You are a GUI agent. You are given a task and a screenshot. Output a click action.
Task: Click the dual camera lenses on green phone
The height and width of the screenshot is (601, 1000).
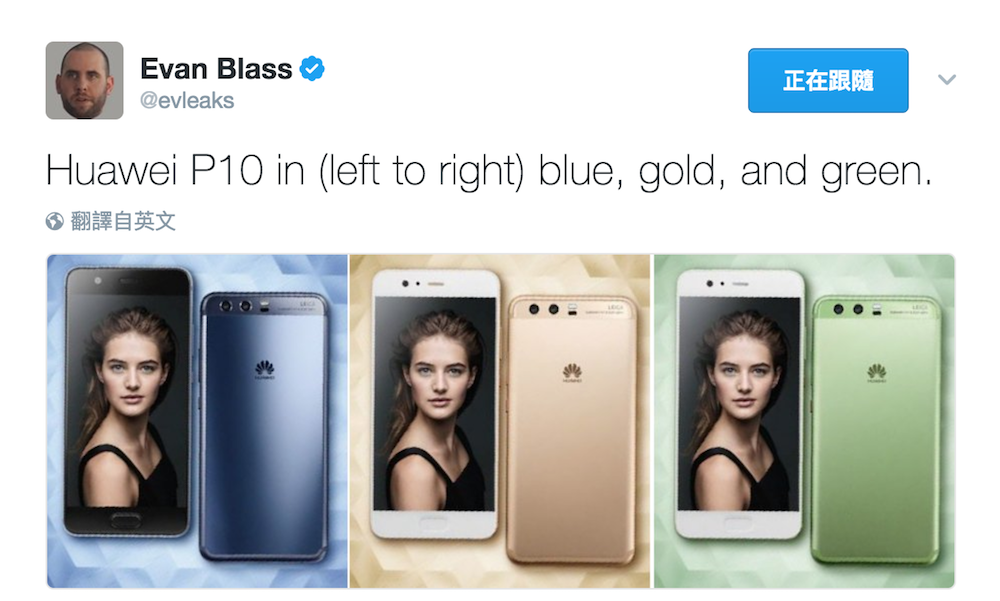point(848,309)
